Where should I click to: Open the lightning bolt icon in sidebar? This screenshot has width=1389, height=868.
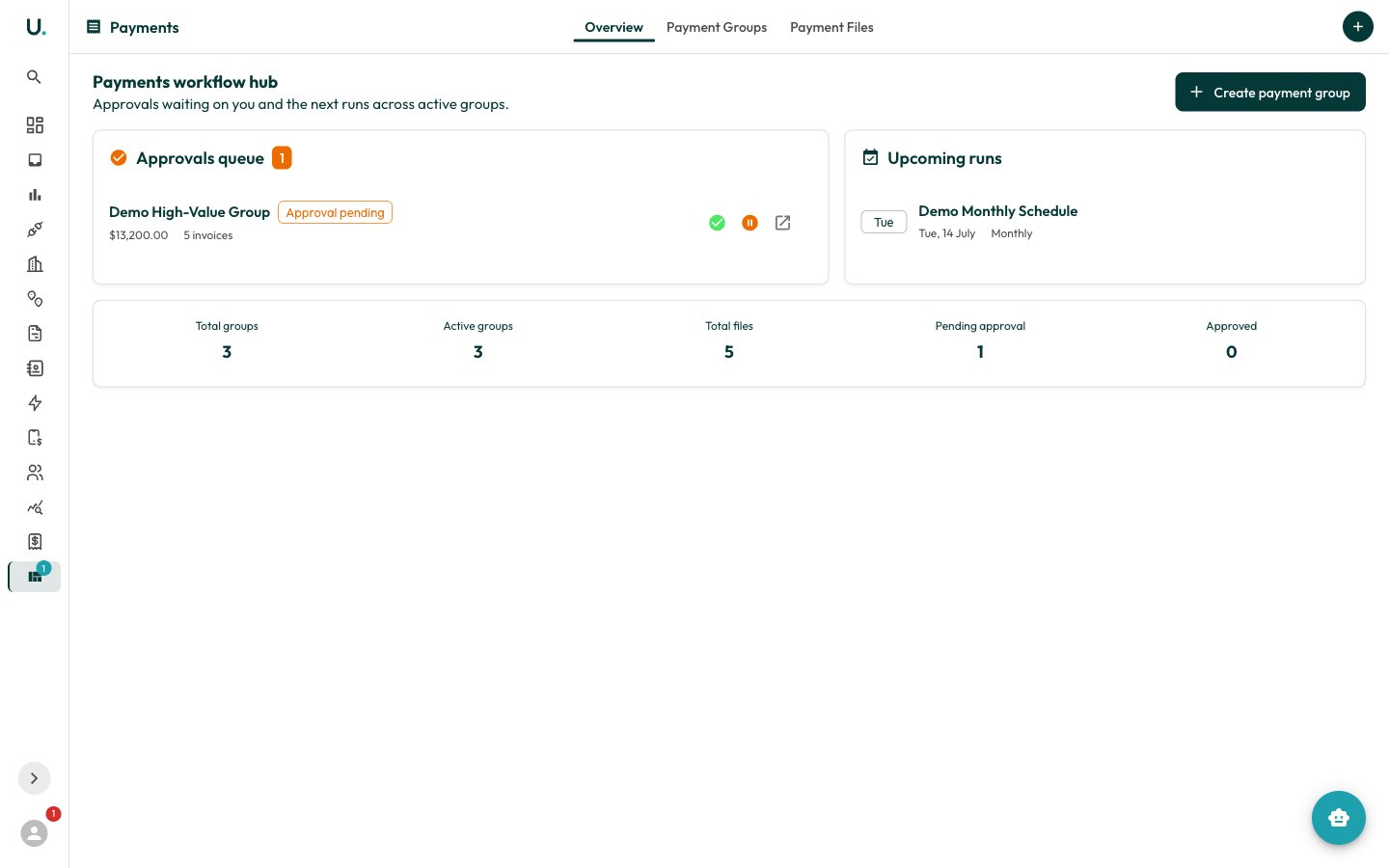click(x=35, y=403)
